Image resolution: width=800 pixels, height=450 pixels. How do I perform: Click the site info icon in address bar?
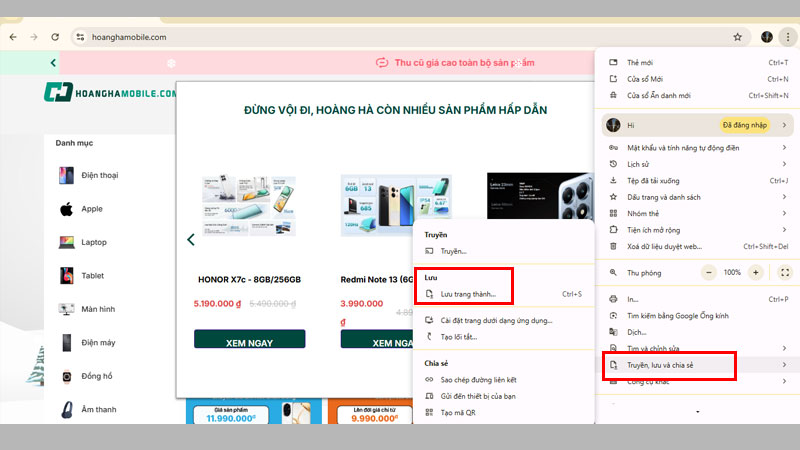(81, 37)
